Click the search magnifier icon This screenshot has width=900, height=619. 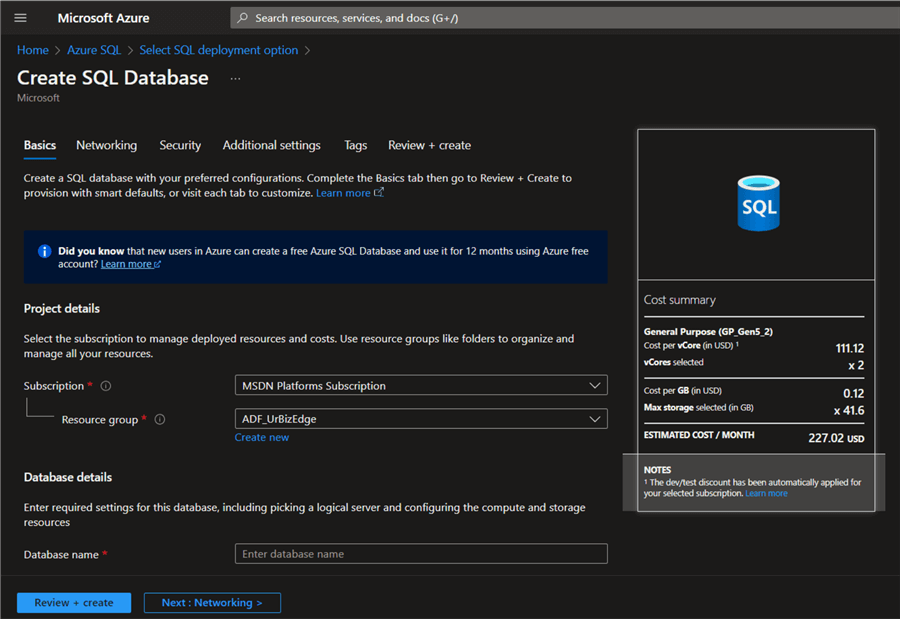point(243,18)
